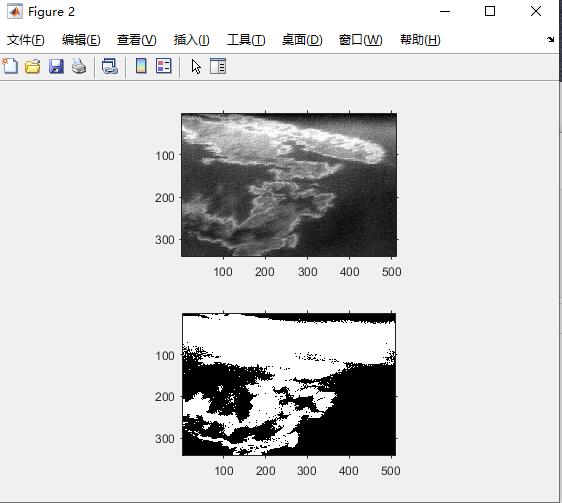Insert legend using the toolbar icon
The width and height of the screenshot is (562, 503).
[x=164, y=66]
